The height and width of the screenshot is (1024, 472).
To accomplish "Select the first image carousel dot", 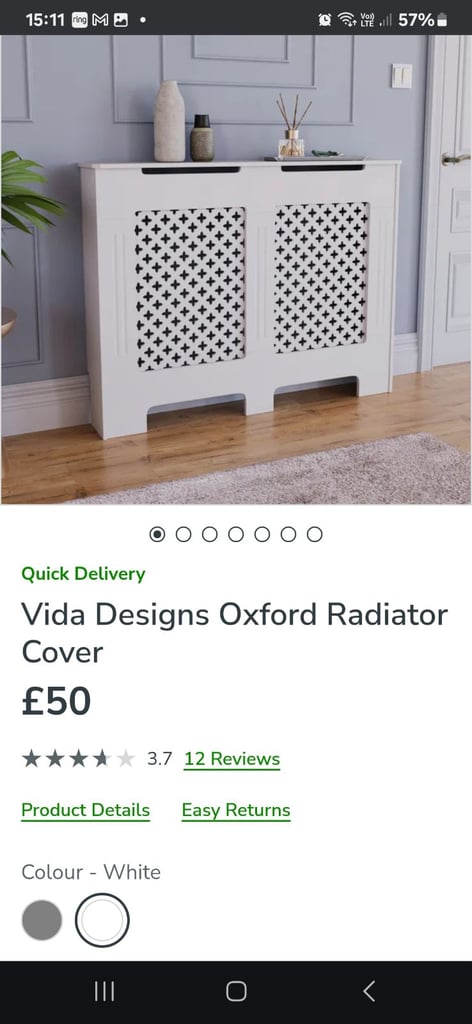I will click(157, 534).
